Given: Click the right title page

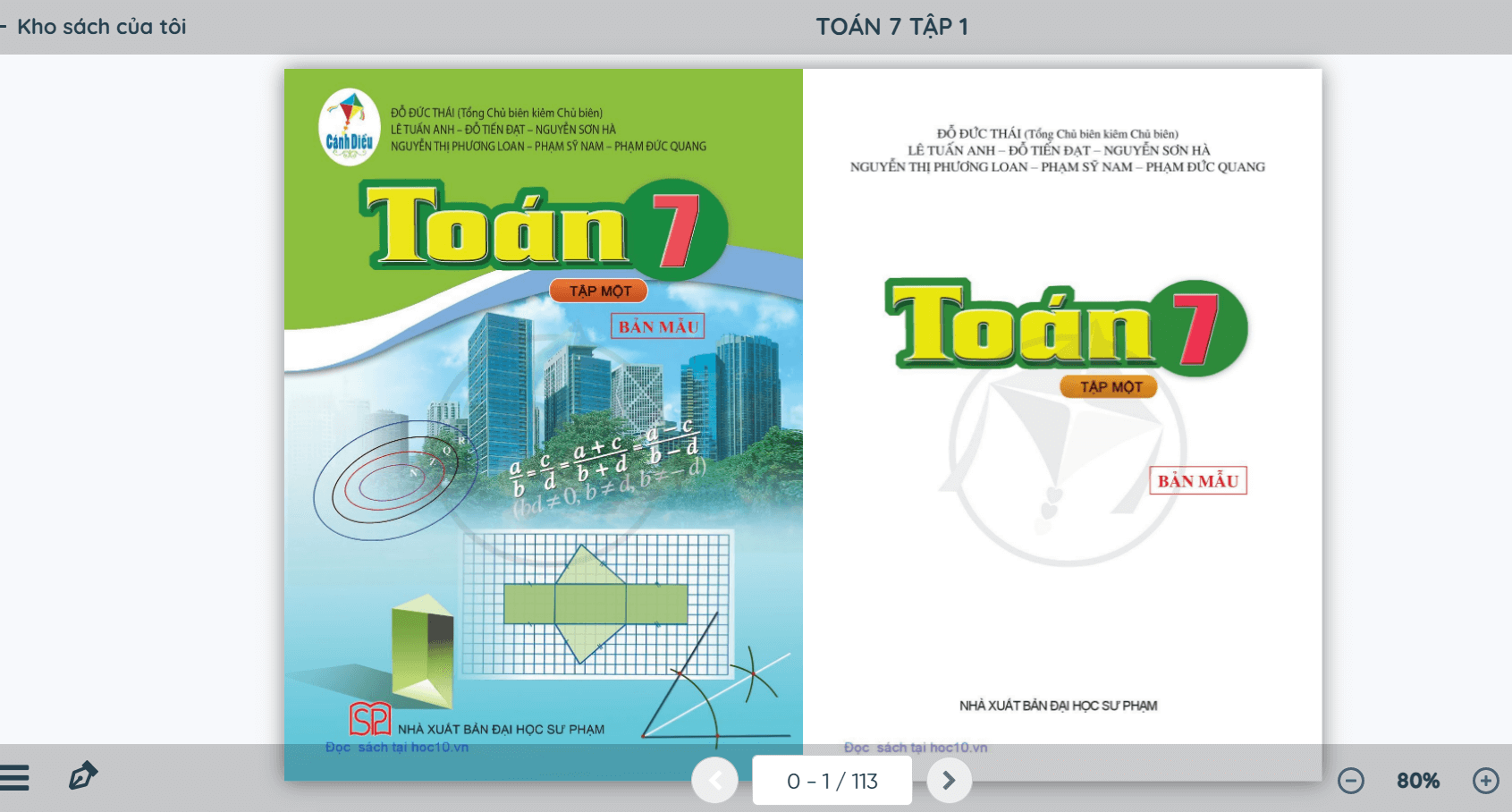Looking at the screenshot, I should 1062,425.
